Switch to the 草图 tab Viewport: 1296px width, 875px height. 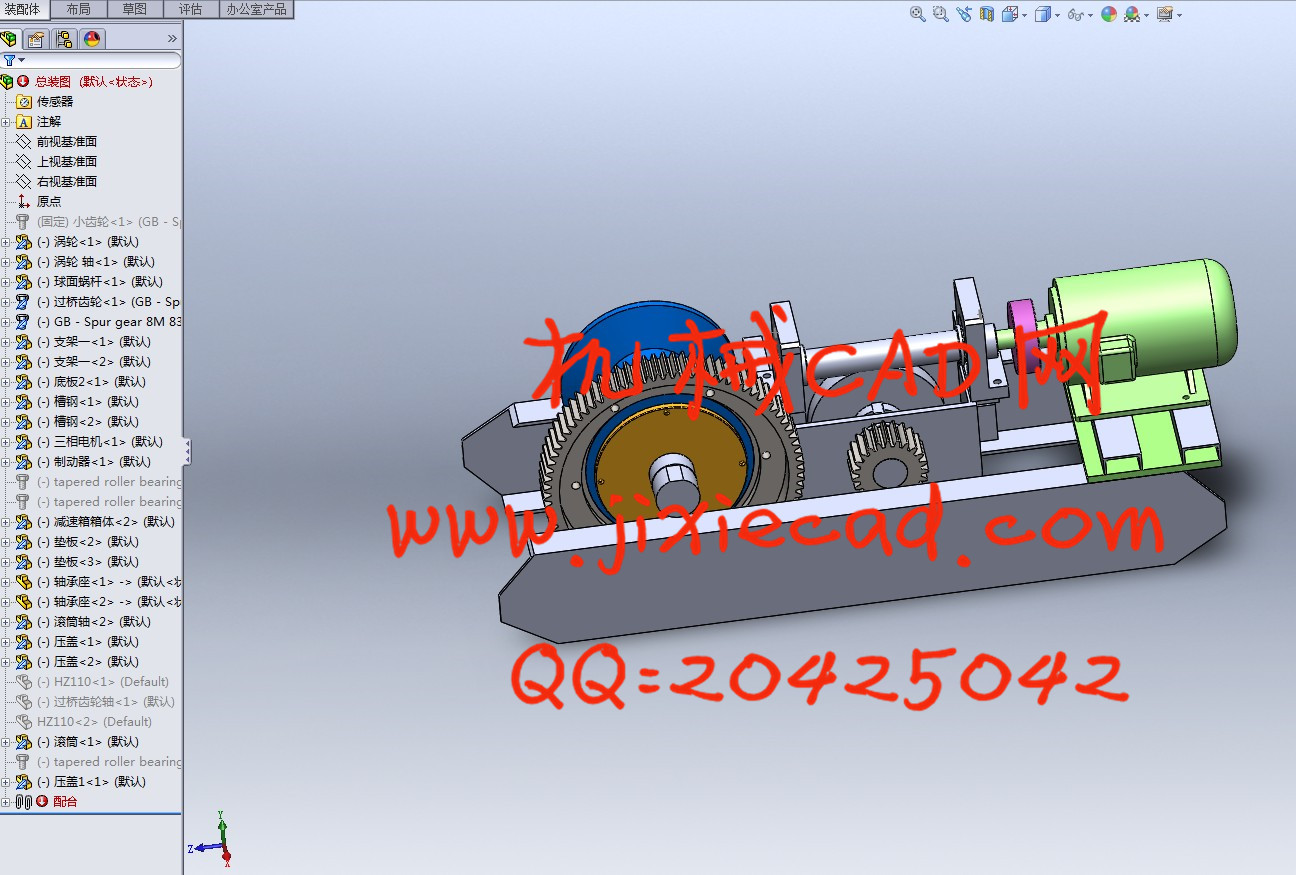(x=134, y=9)
